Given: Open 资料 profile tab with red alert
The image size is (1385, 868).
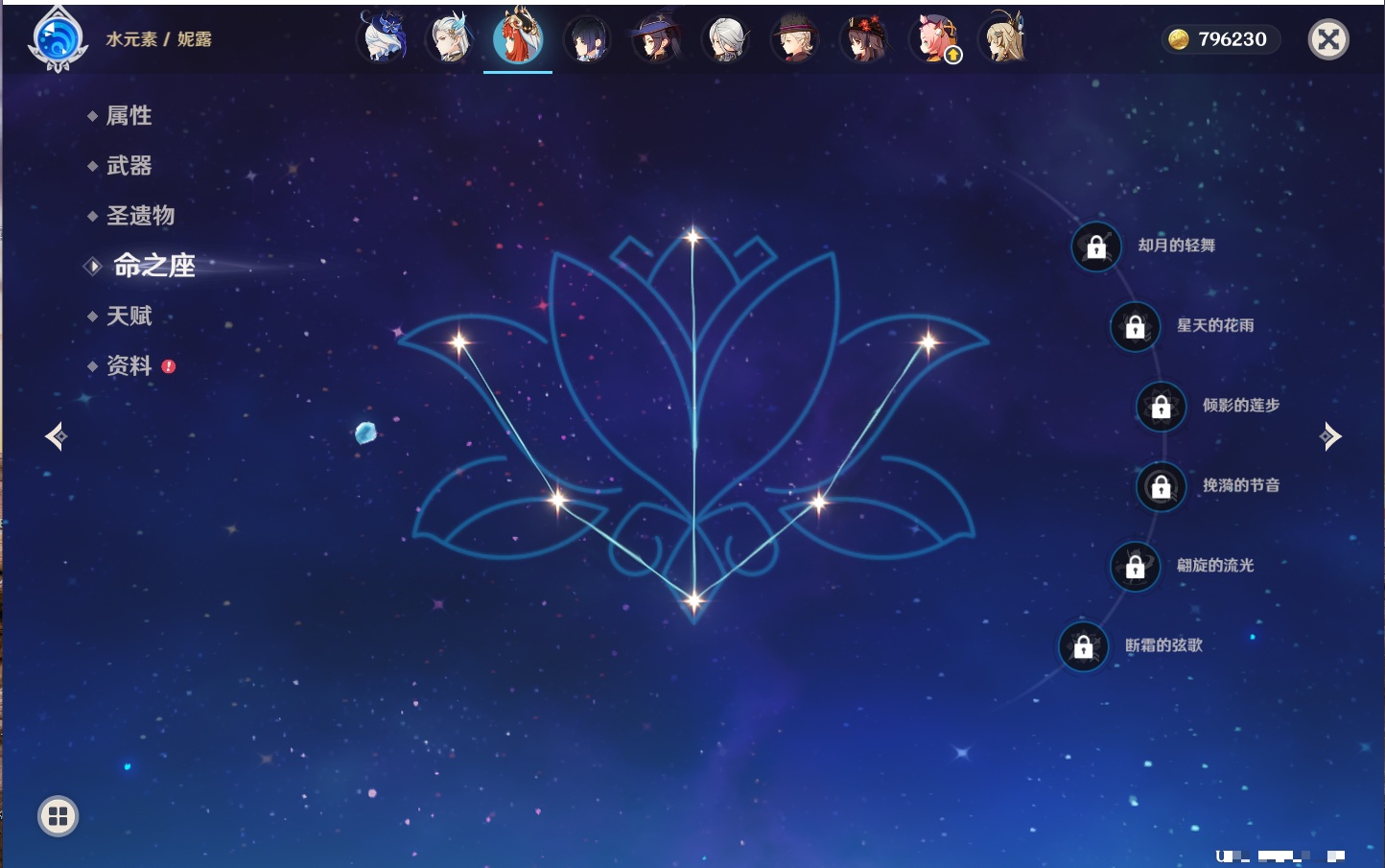Looking at the screenshot, I should pos(129,365).
